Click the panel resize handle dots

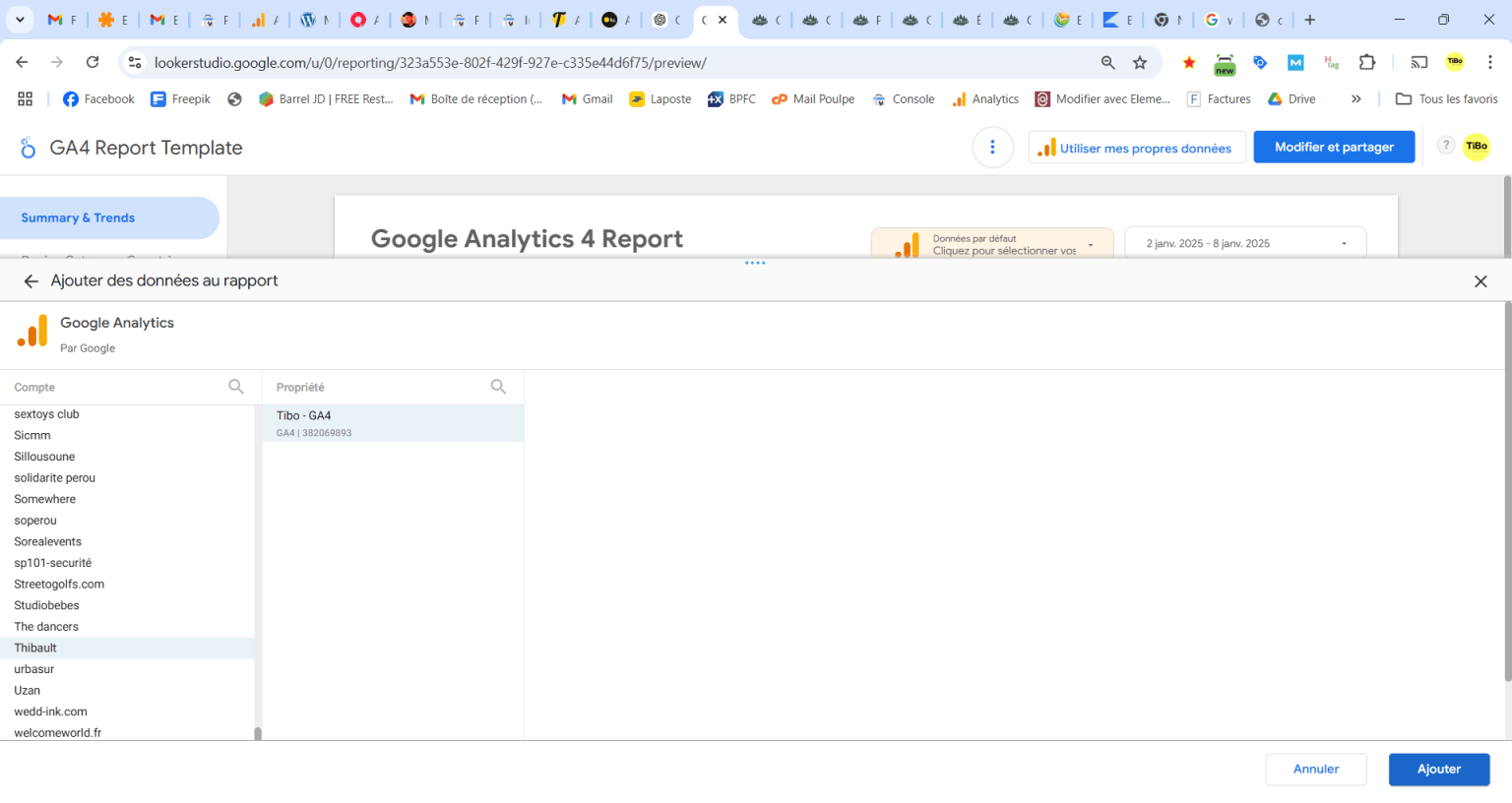[755, 263]
